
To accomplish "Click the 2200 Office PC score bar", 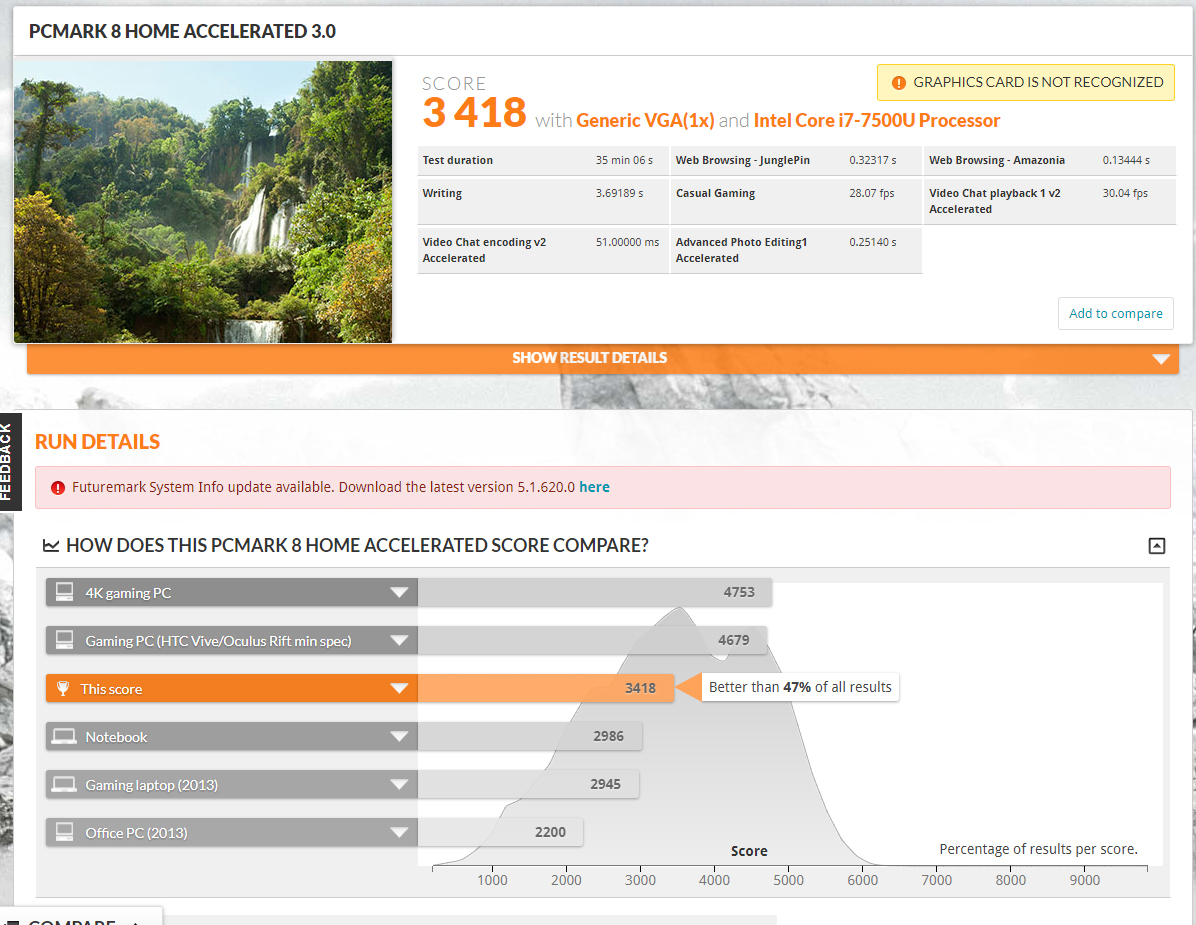I will click(x=500, y=833).
